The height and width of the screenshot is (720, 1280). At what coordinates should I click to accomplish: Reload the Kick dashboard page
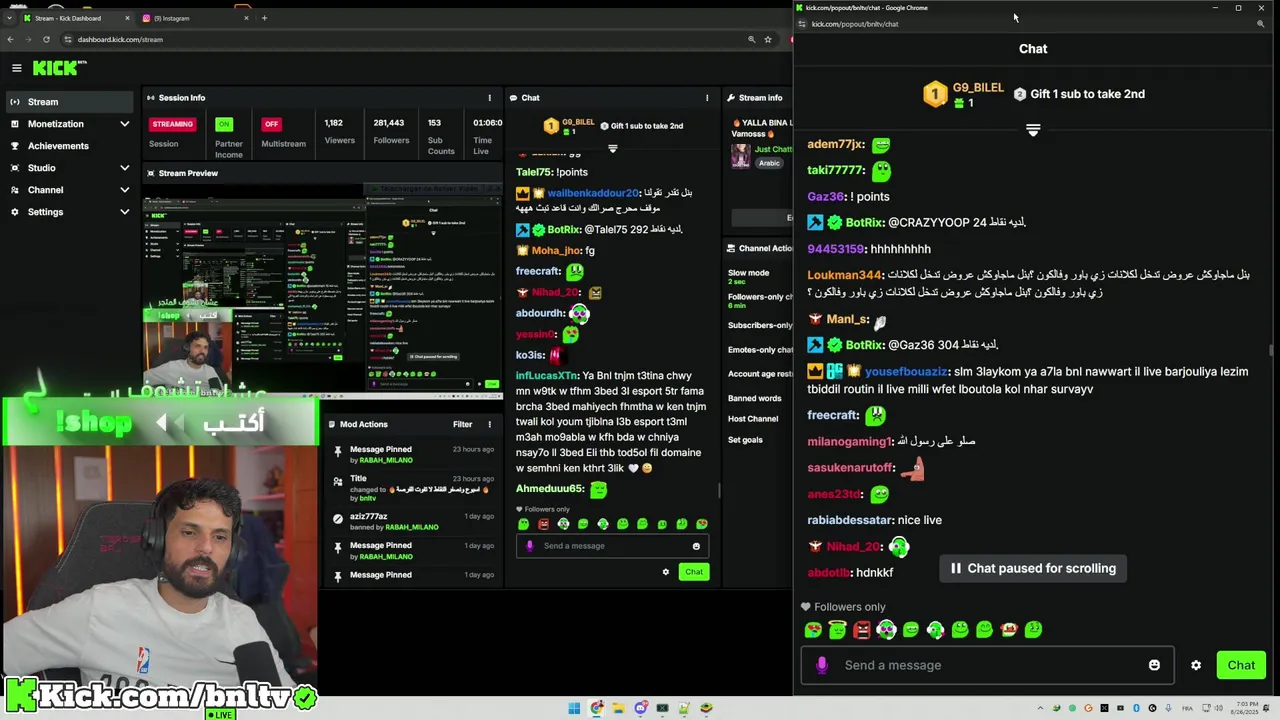pos(46,39)
